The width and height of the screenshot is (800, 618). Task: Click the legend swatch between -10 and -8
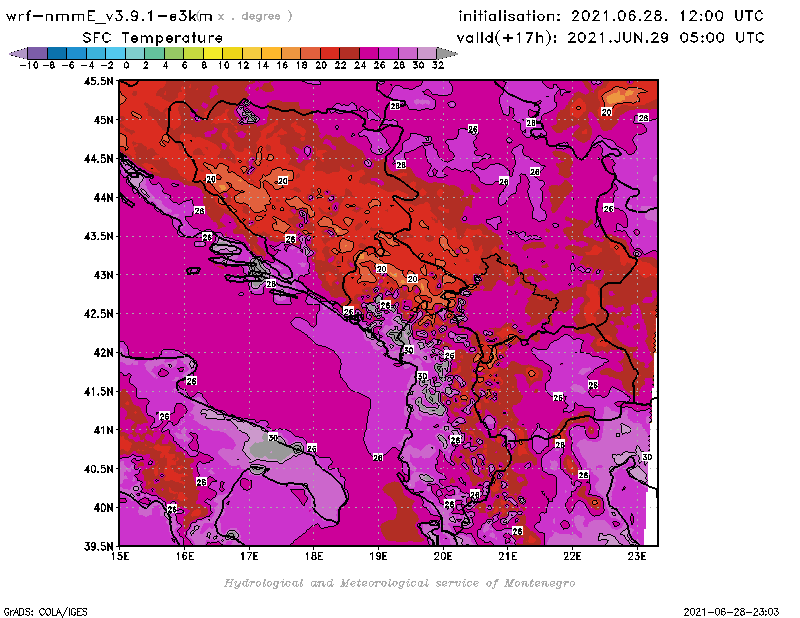pyautogui.click(x=38, y=54)
